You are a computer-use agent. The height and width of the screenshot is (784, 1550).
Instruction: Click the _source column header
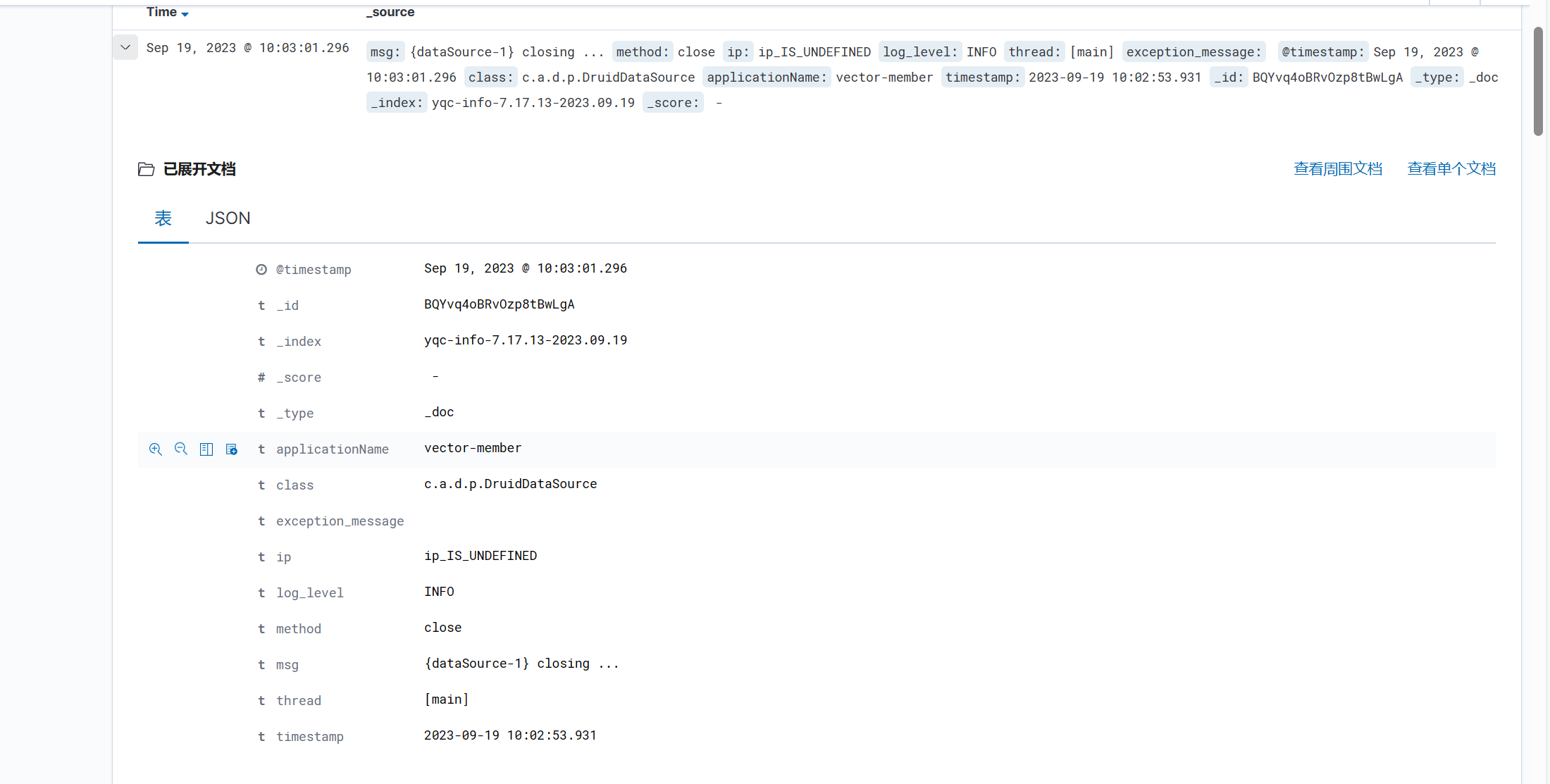point(390,12)
